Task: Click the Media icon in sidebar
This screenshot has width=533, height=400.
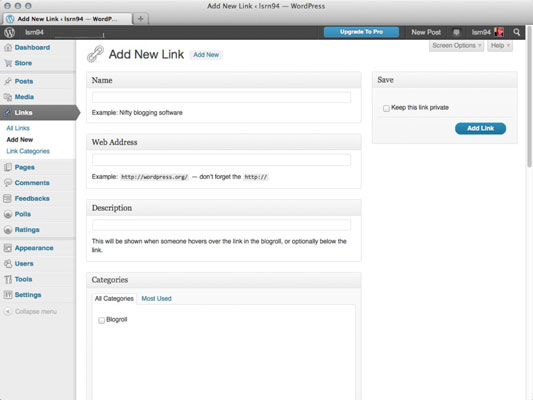Action: pos(8,97)
